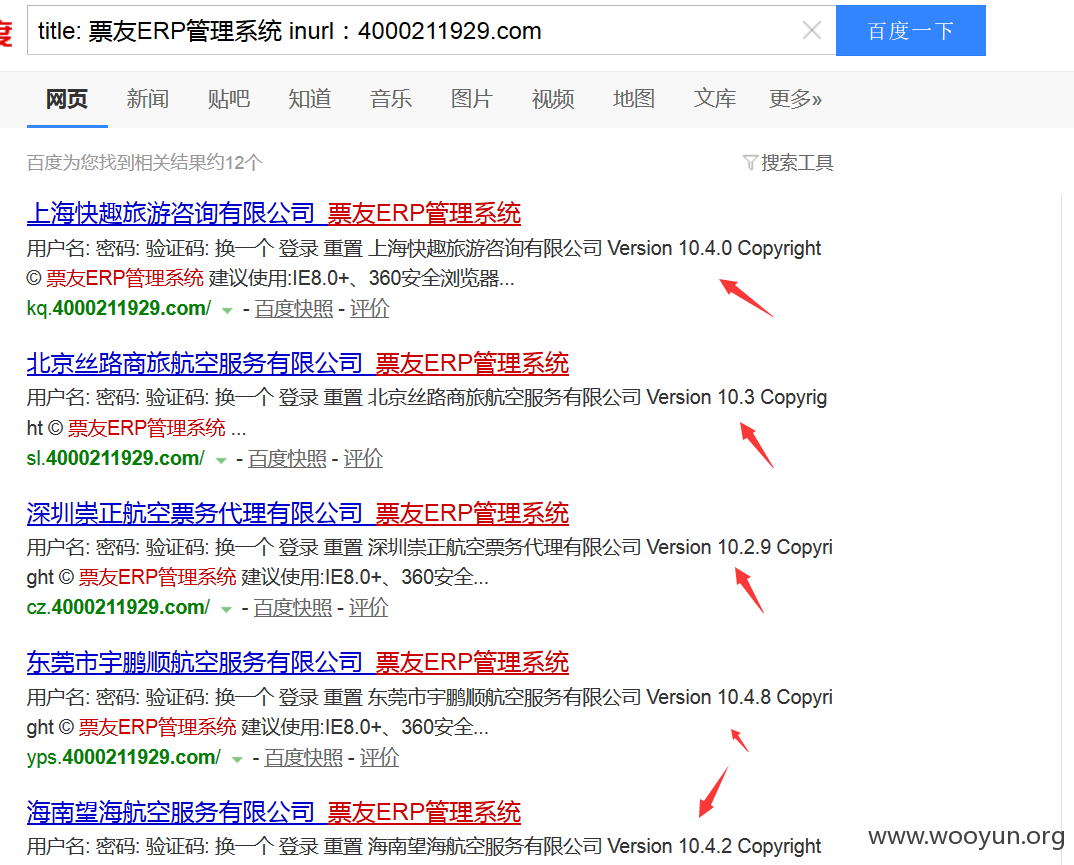Expand dropdown arrow after cz.4000211929.com
The height and width of the screenshot is (865, 1074).
coord(226,610)
